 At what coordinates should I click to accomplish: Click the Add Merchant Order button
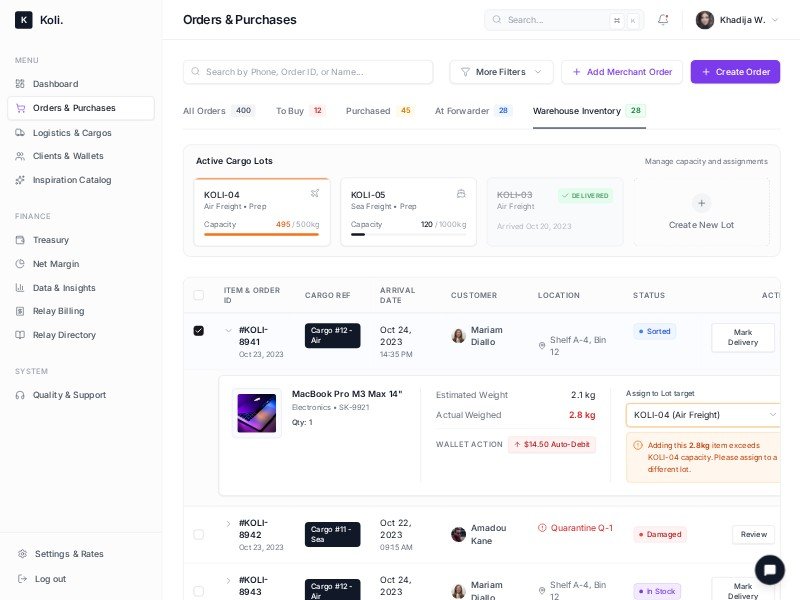coord(621,72)
